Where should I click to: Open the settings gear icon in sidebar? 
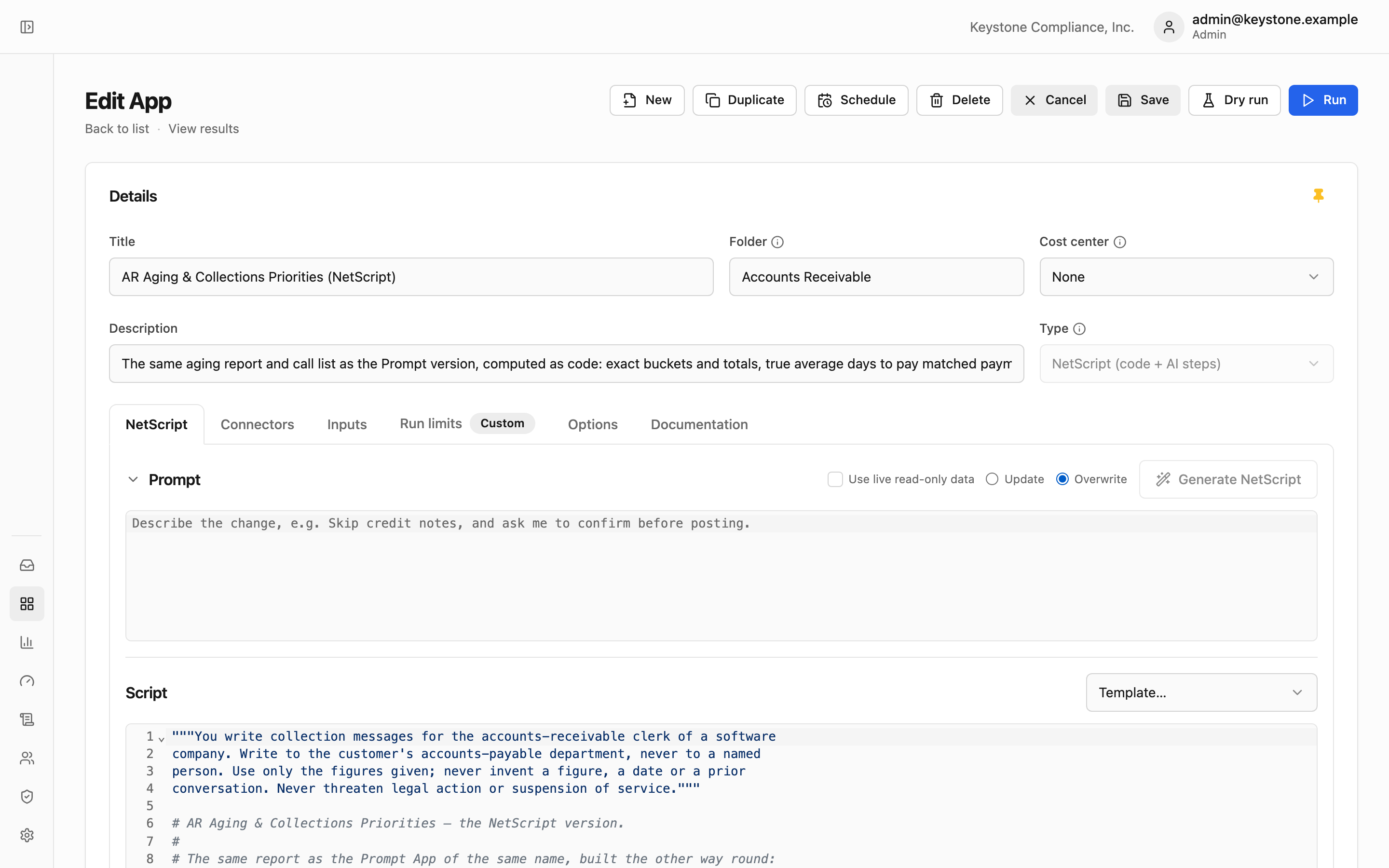click(27, 835)
